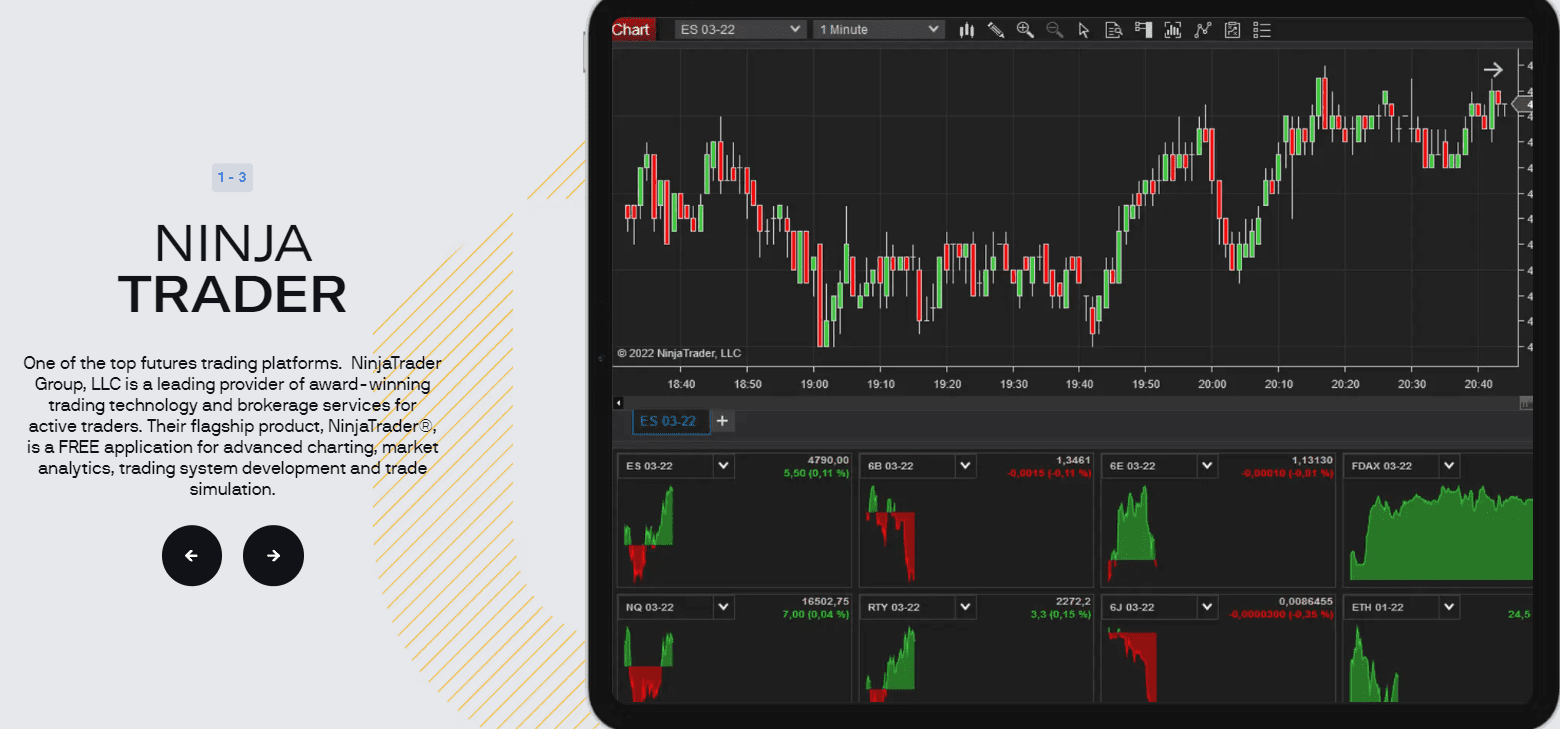This screenshot has height=729, width=1560.
Task: Open the ES 03-22 instrument dropdown
Action: point(740,29)
